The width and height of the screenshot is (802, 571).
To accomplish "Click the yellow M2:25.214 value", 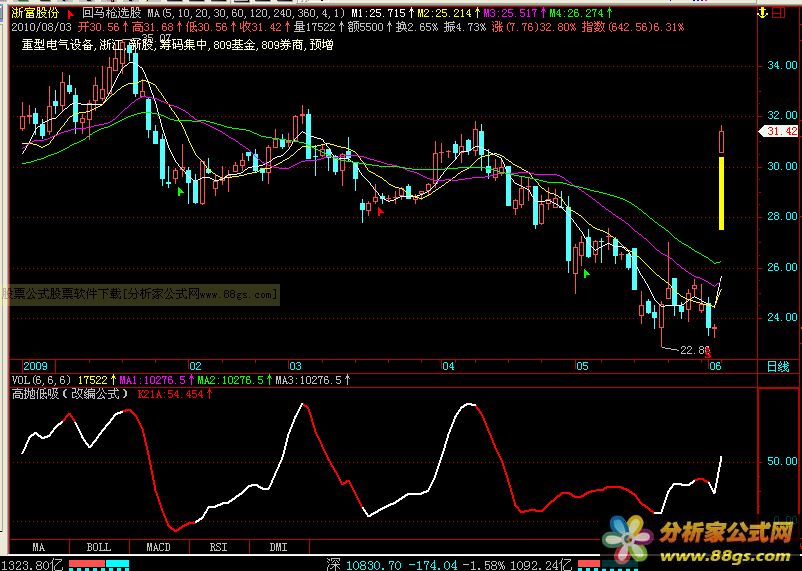I will tap(444, 13).
